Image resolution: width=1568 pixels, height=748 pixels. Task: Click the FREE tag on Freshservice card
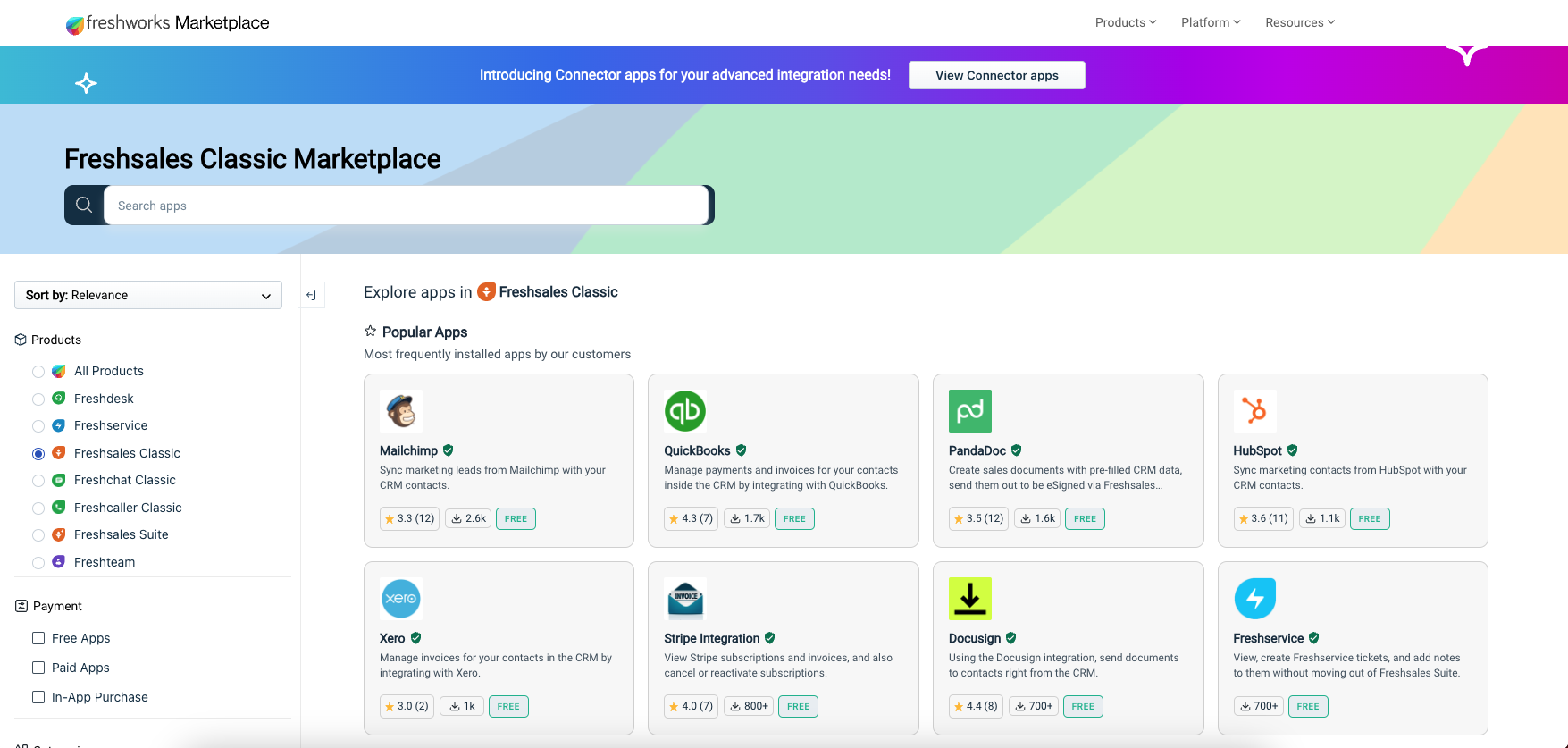pyautogui.click(x=1308, y=706)
